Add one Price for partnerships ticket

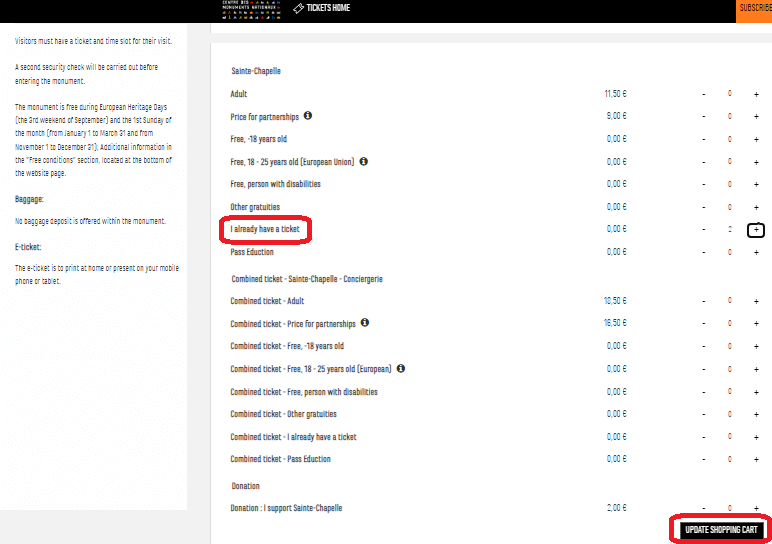[756, 117]
